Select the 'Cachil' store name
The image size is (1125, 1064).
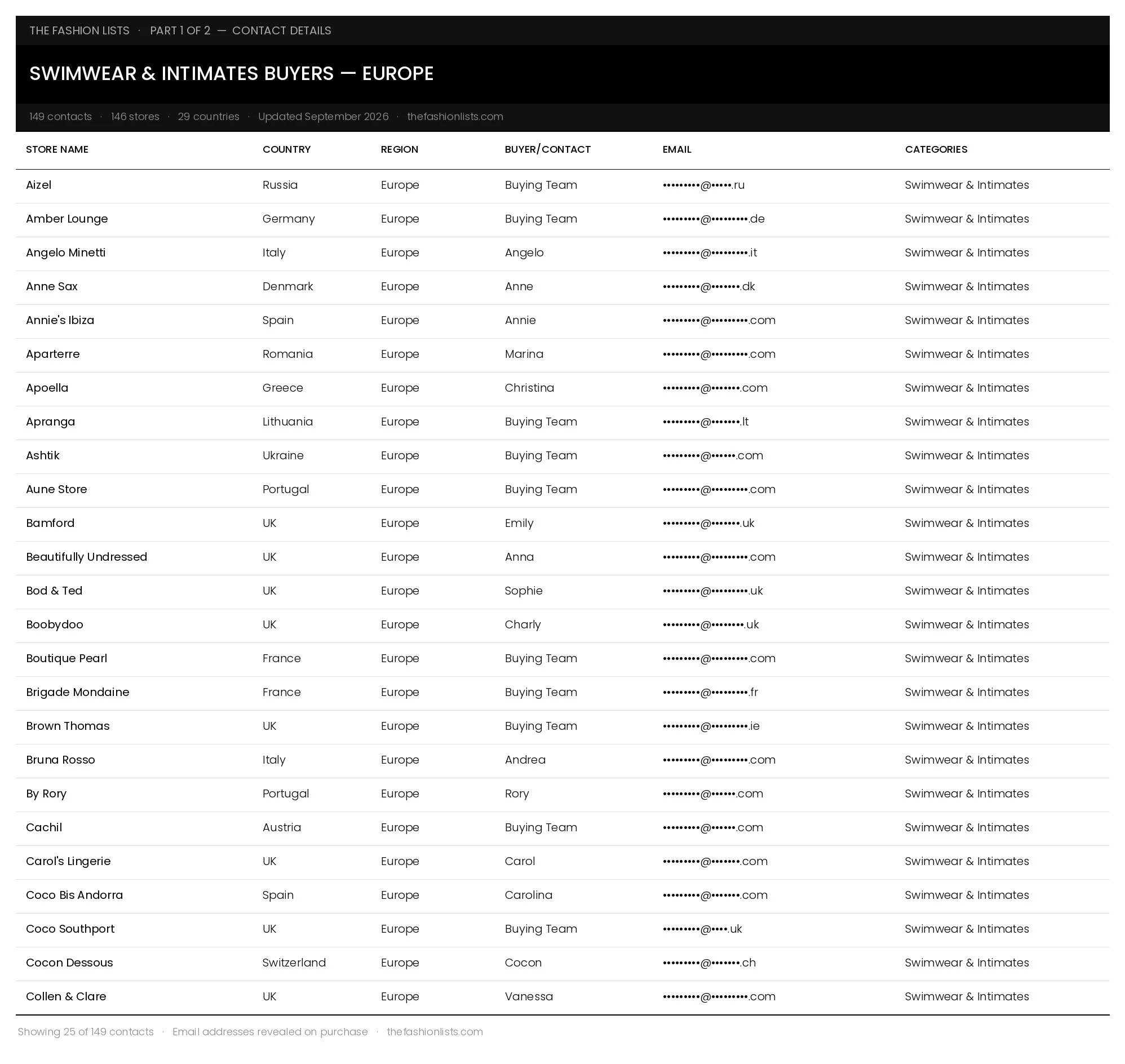[x=45, y=827]
